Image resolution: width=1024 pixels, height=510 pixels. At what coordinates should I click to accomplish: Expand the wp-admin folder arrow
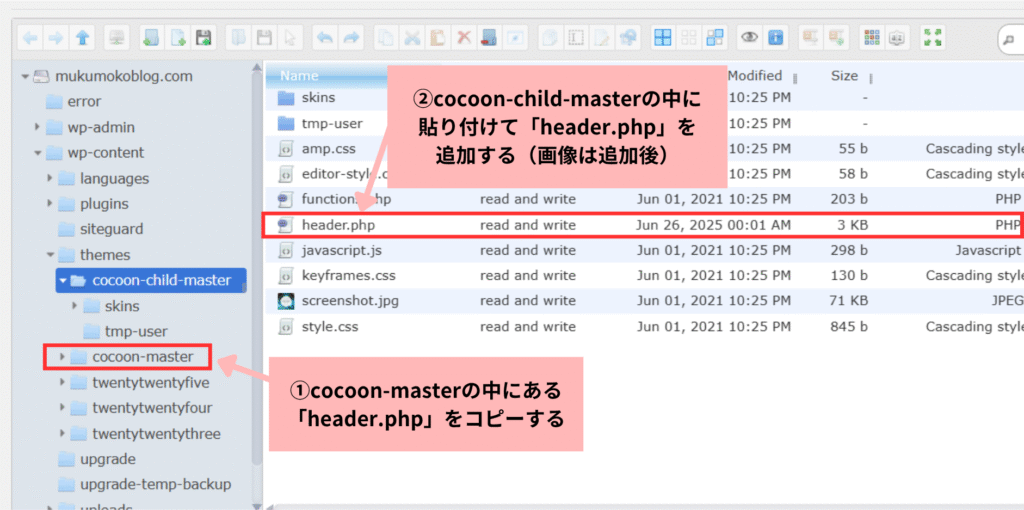tap(37, 127)
